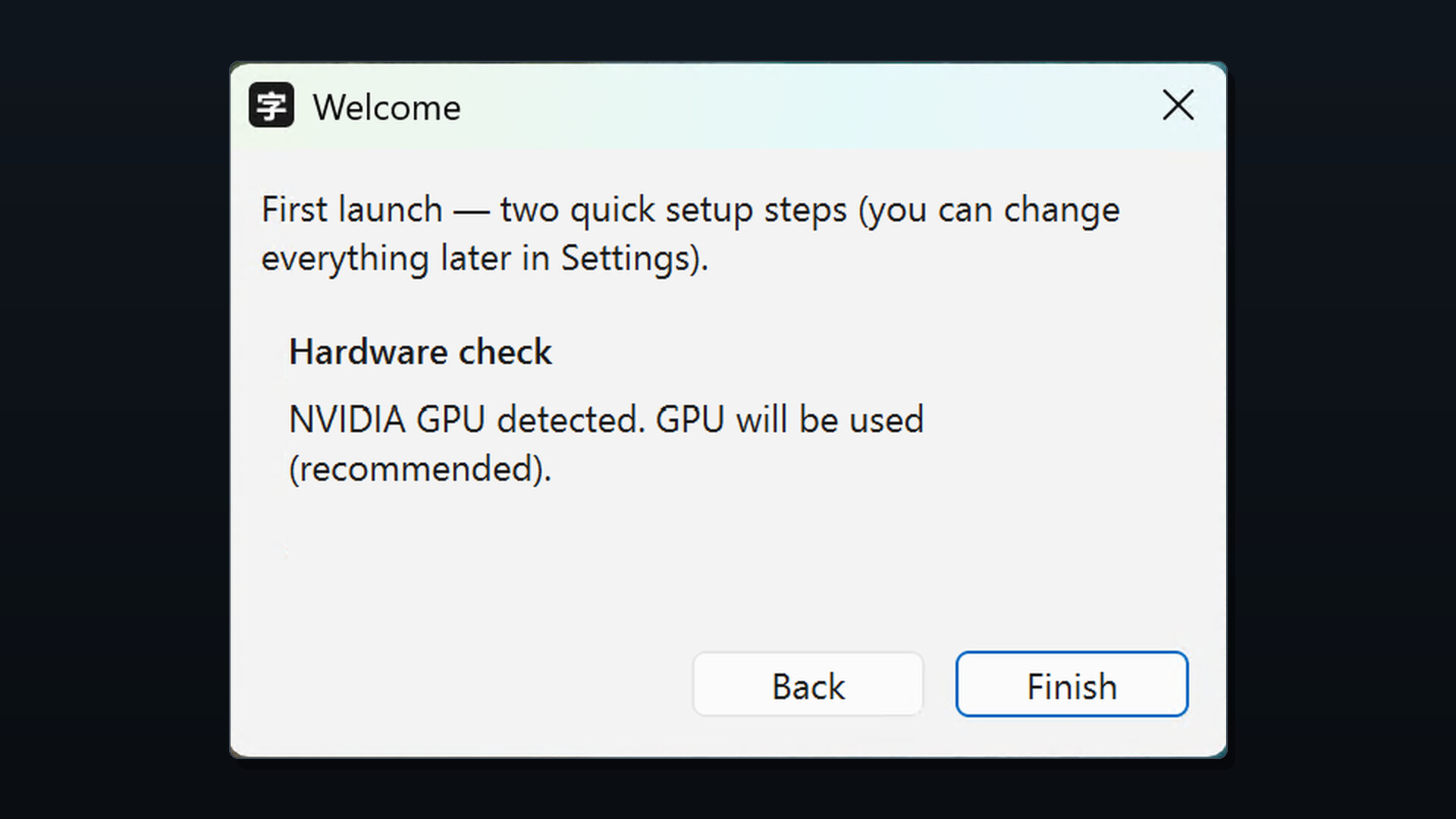
Task: Click the phrase two quick setup steps
Action: 673,210
